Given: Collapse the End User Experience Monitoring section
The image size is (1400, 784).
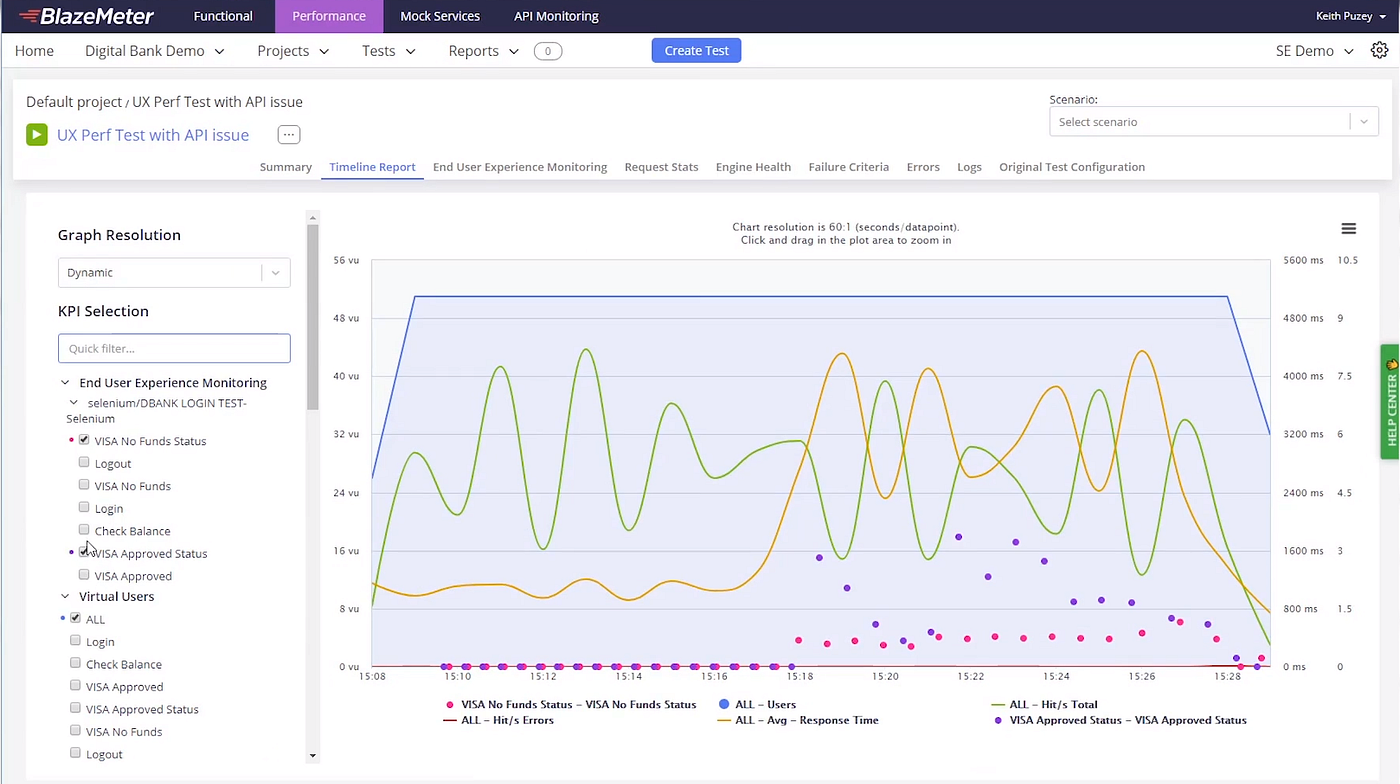Looking at the screenshot, I should coord(65,382).
